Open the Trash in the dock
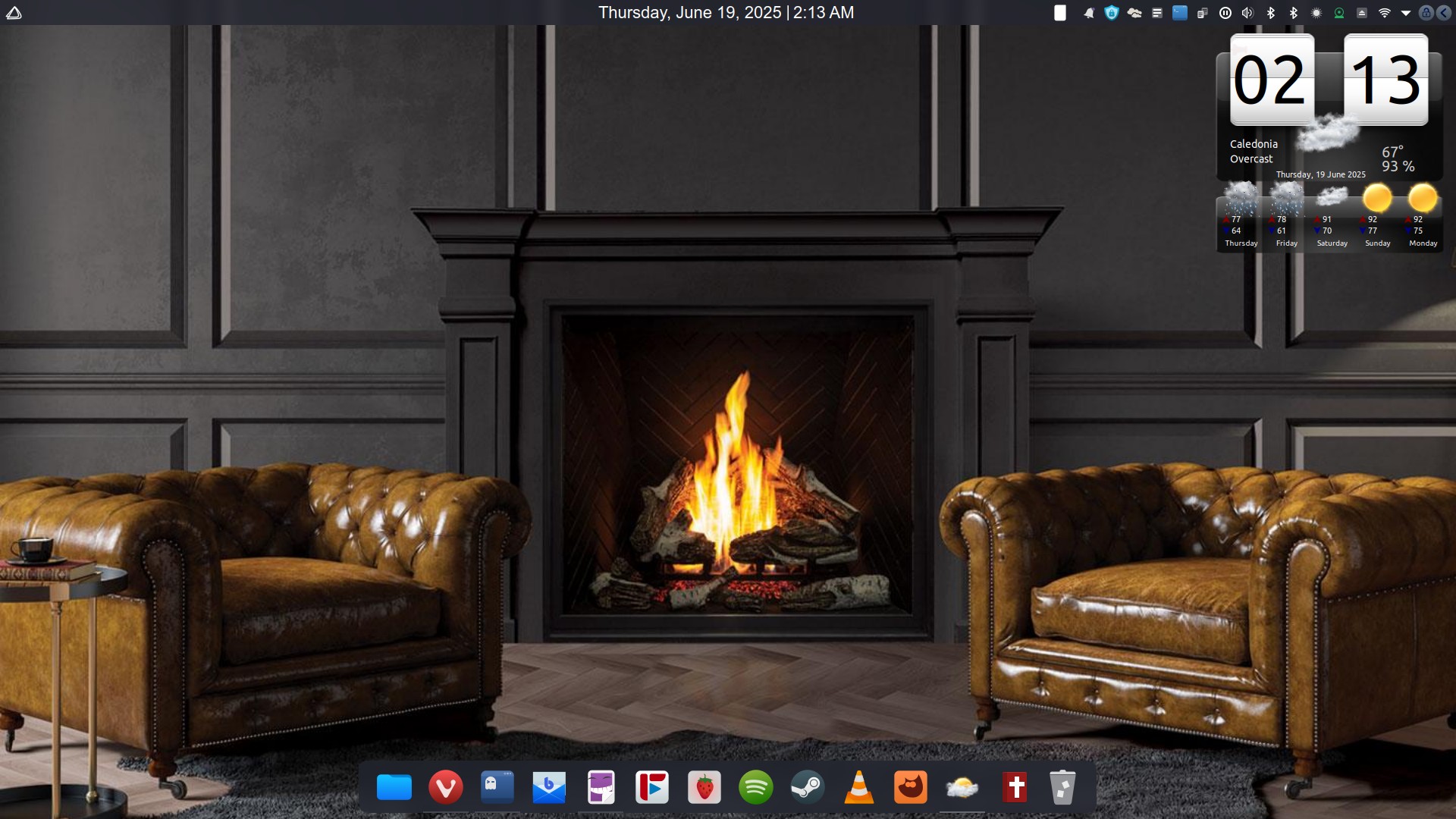Screen dimensions: 1456x819 point(1062,787)
